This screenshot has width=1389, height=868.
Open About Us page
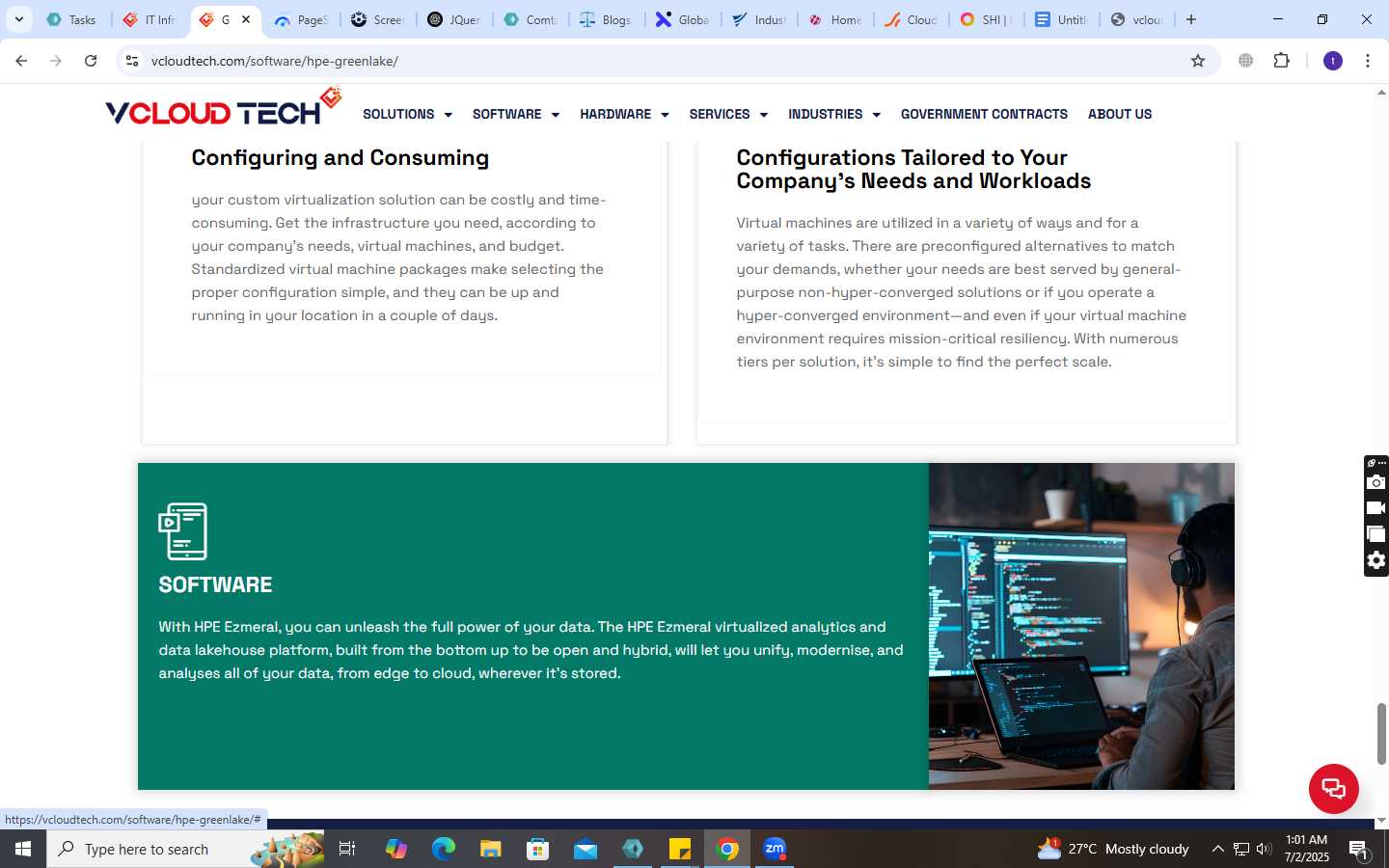[1120, 114]
